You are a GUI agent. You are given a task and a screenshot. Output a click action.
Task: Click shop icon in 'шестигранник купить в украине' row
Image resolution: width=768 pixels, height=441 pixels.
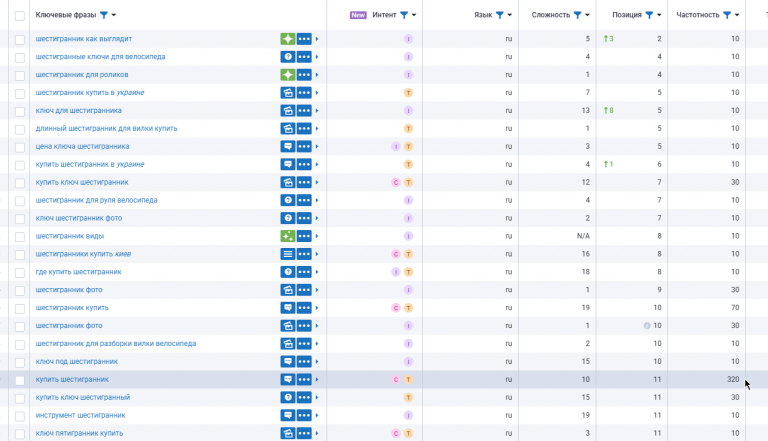click(288, 93)
